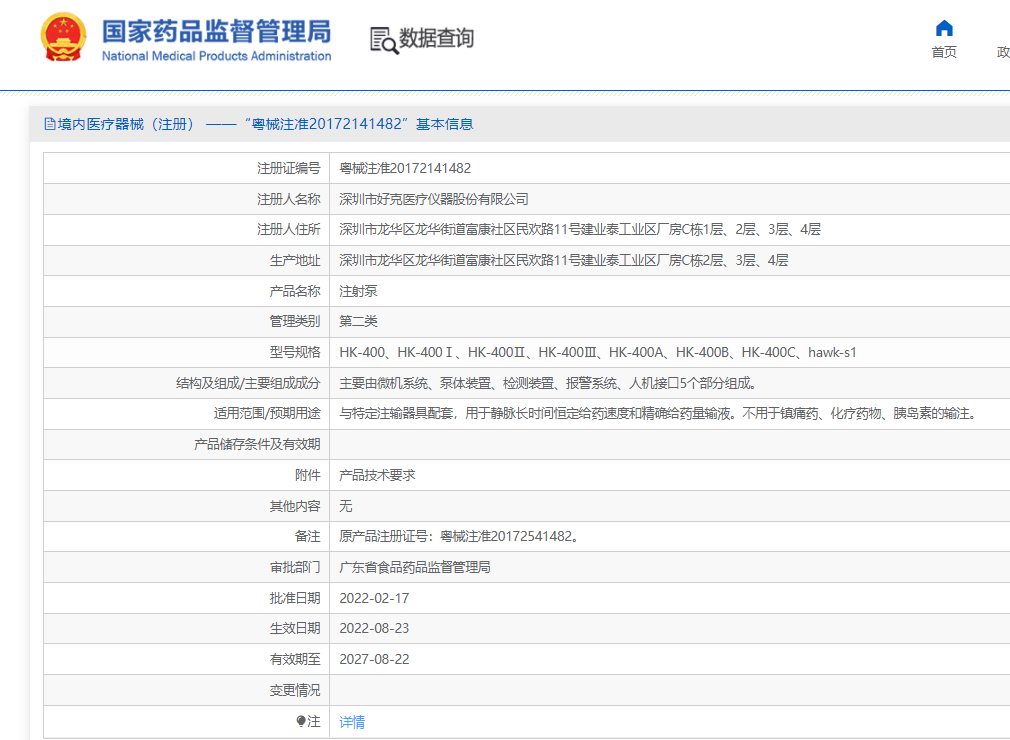This screenshot has height=740, width=1010.
Task: Click the document icon beside 境内医疗器械
Action: point(50,124)
